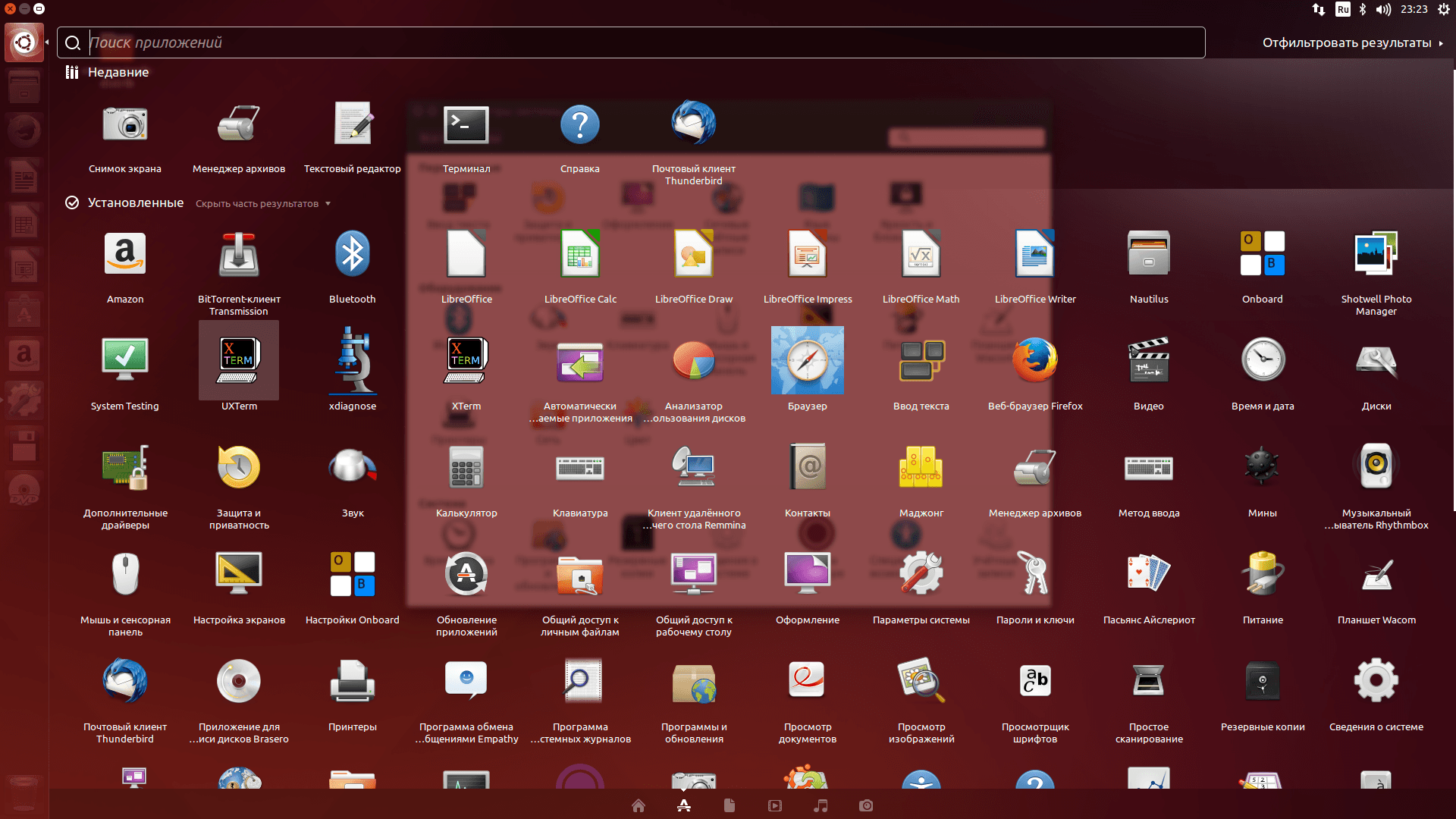The image size is (1456, 819).
Task: Launch Программа обмена сообщениями Empathy
Action: [466, 682]
